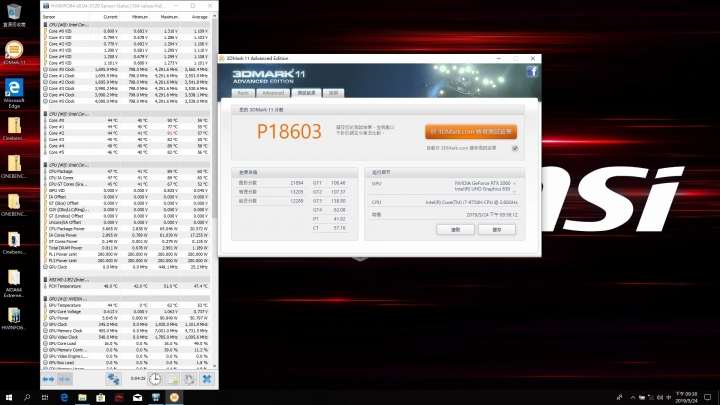
Task: Select the CPU Package Power row
Action: point(126,229)
